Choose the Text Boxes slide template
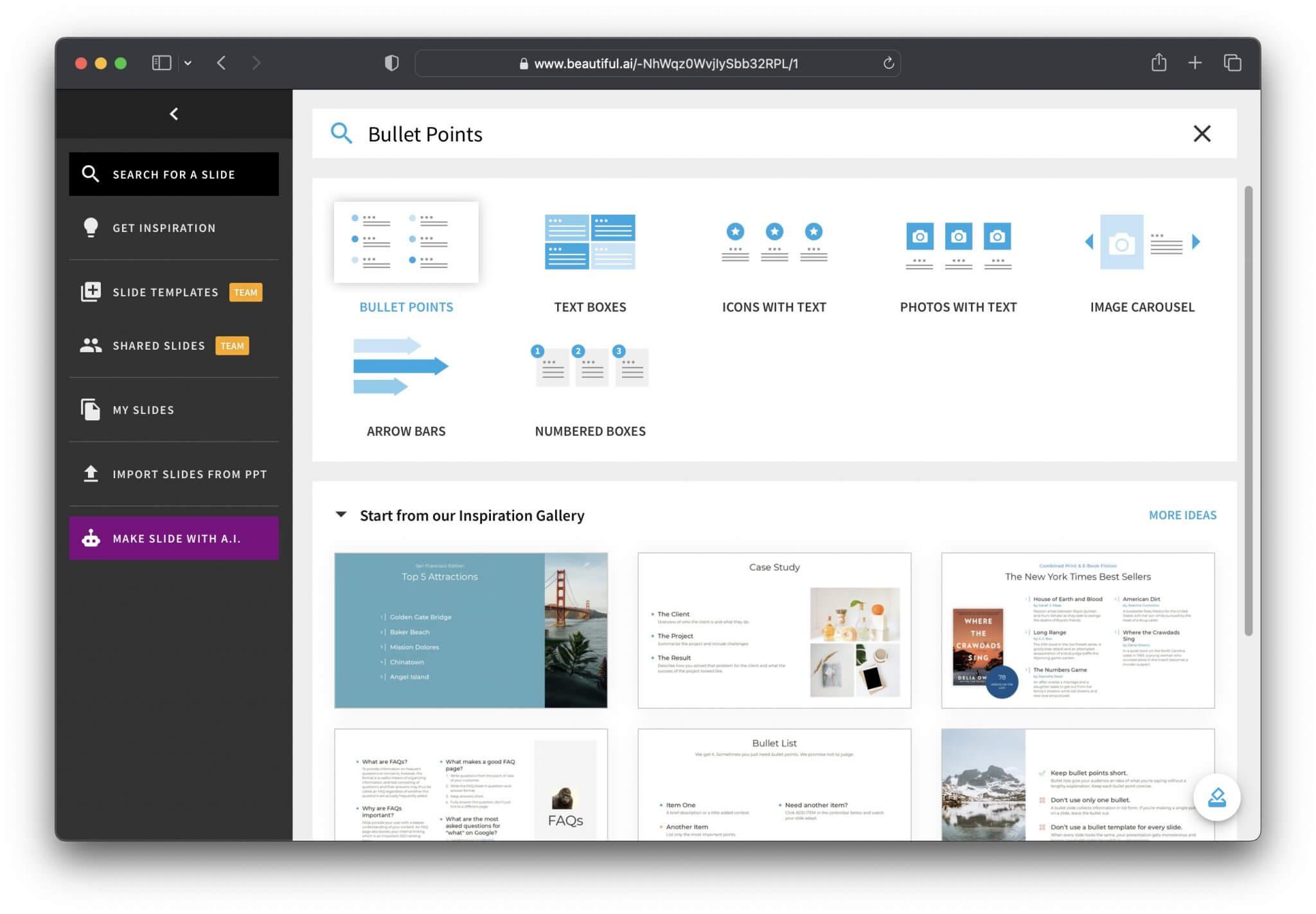1316x914 pixels. click(x=590, y=242)
